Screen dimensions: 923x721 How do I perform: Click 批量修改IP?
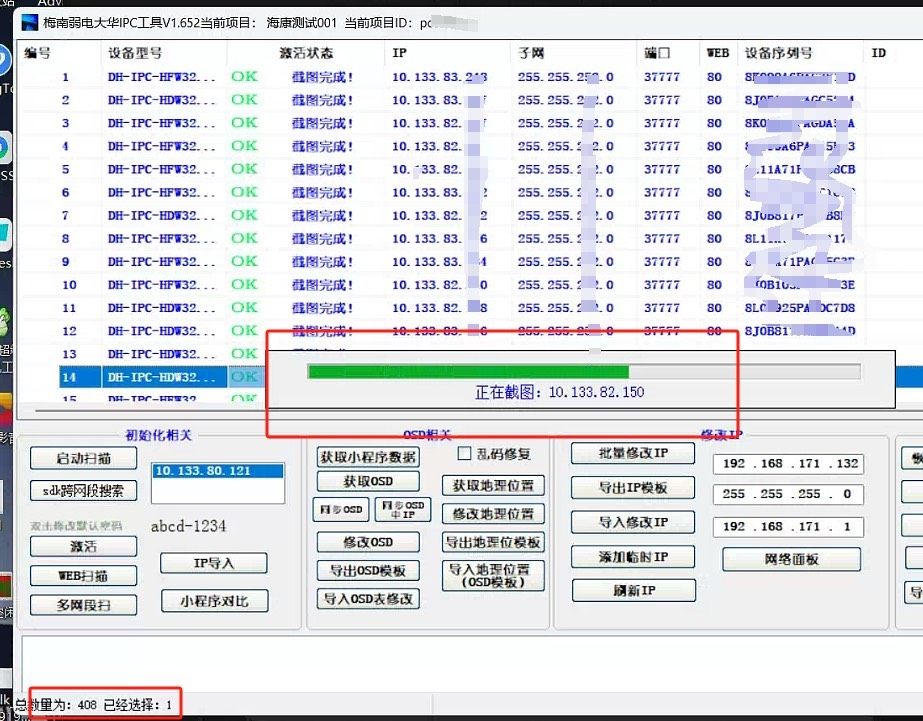pyautogui.click(x=633, y=453)
